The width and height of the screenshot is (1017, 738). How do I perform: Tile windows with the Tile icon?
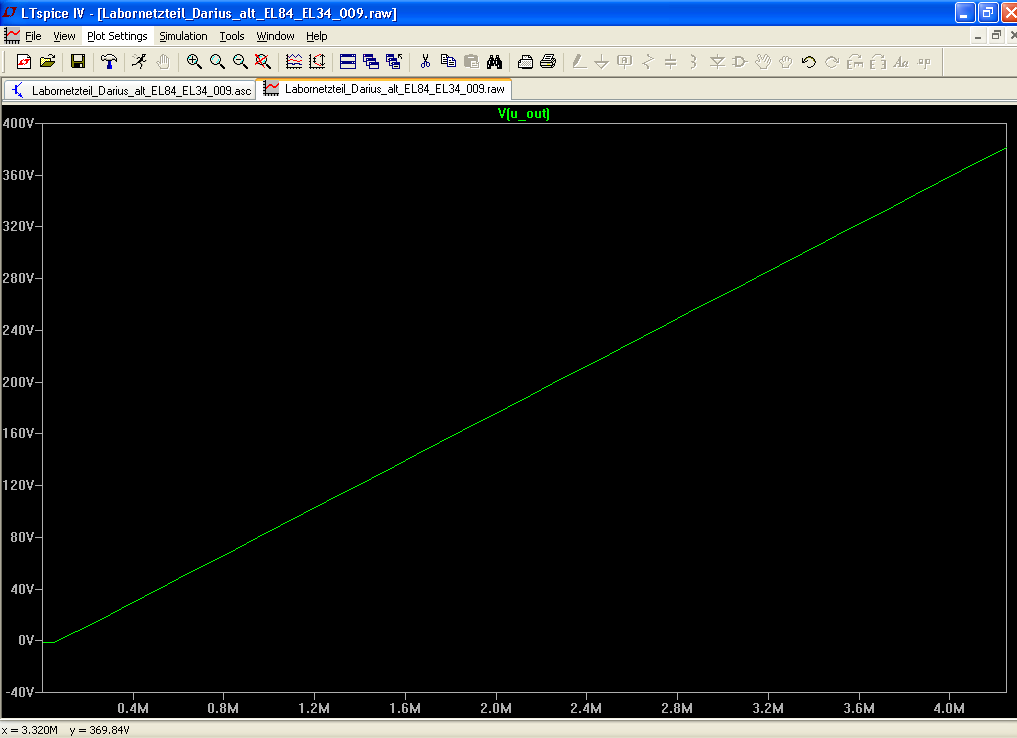click(x=348, y=62)
